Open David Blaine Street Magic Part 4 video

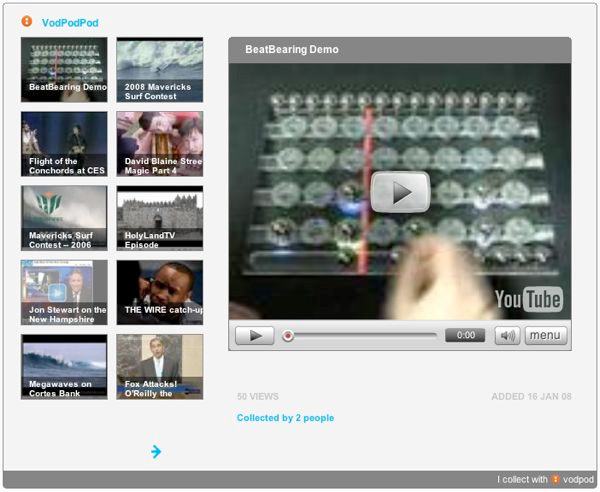[x=160, y=144]
